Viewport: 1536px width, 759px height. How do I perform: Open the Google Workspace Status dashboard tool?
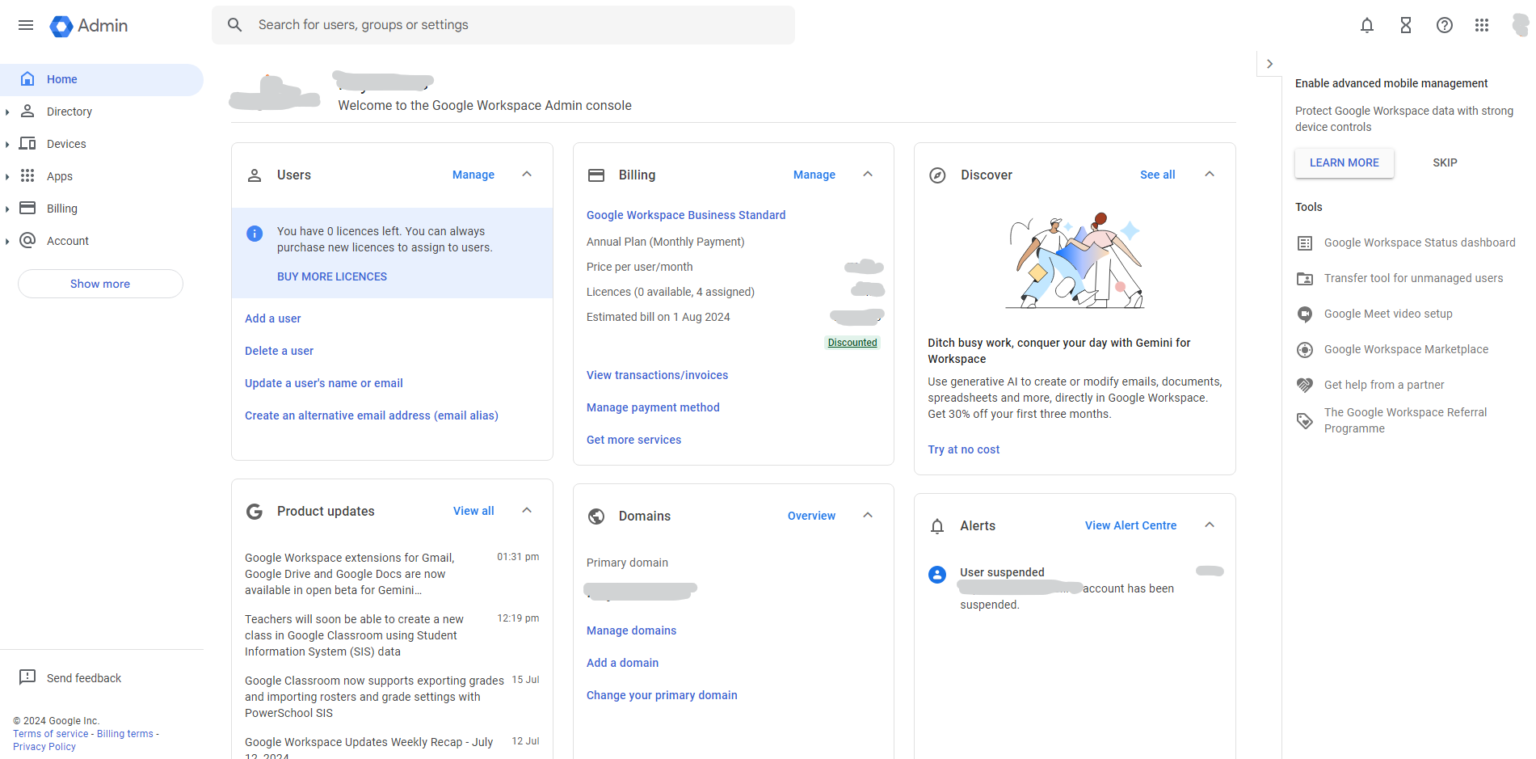point(1419,242)
